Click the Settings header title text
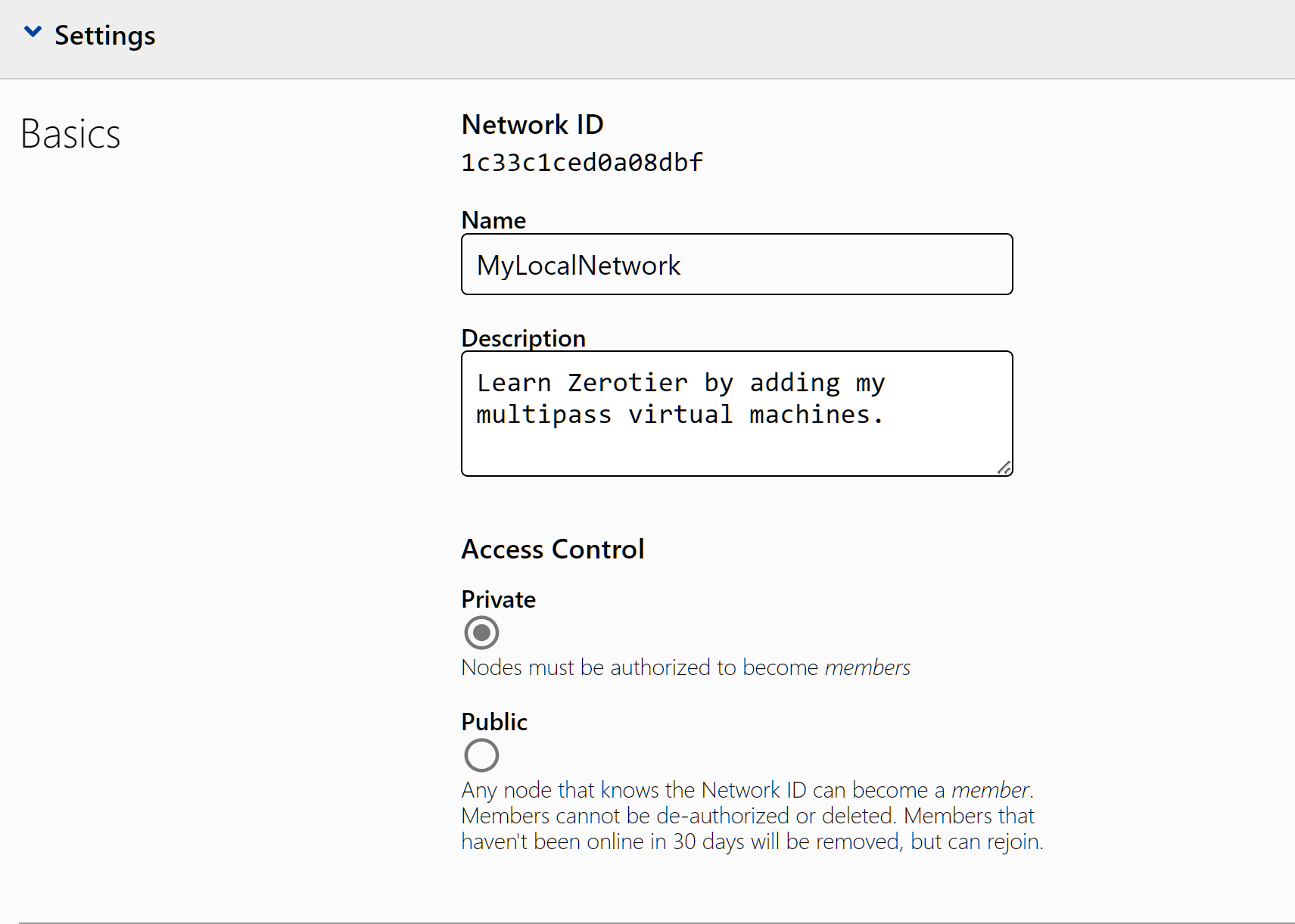 pos(104,36)
